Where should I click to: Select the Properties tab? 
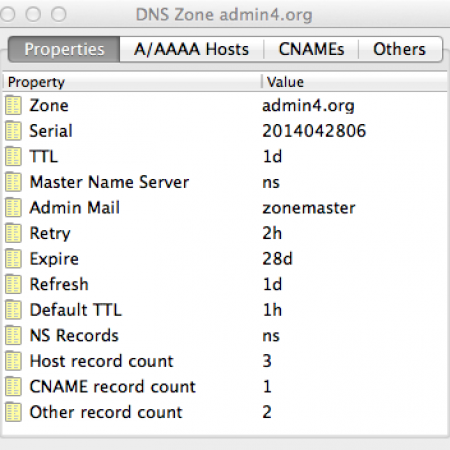point(64,49)
